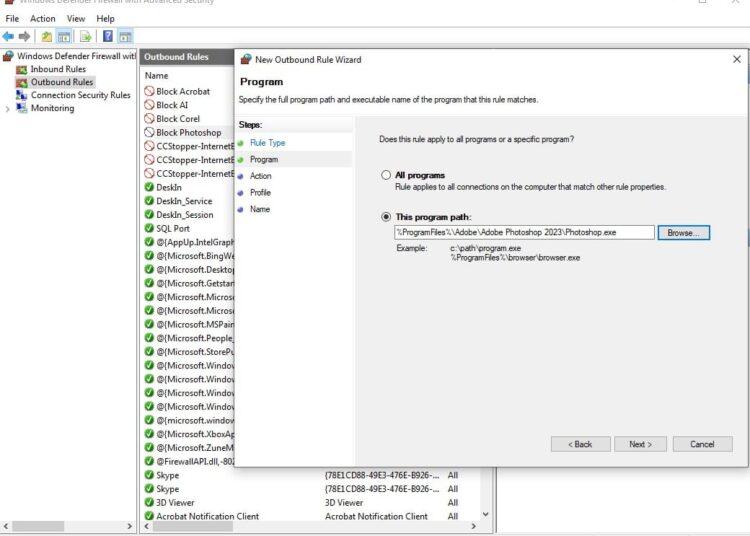Image resolution: width=750 pixels, height=536 pixels.
Task: Click the Forward arrow toolbar icon
Action: coord(24,36)
